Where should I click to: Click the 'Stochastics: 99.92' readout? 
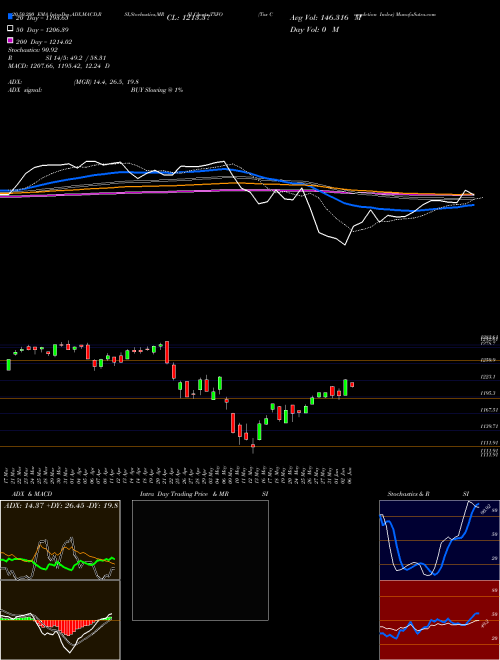tap(33, 50)
